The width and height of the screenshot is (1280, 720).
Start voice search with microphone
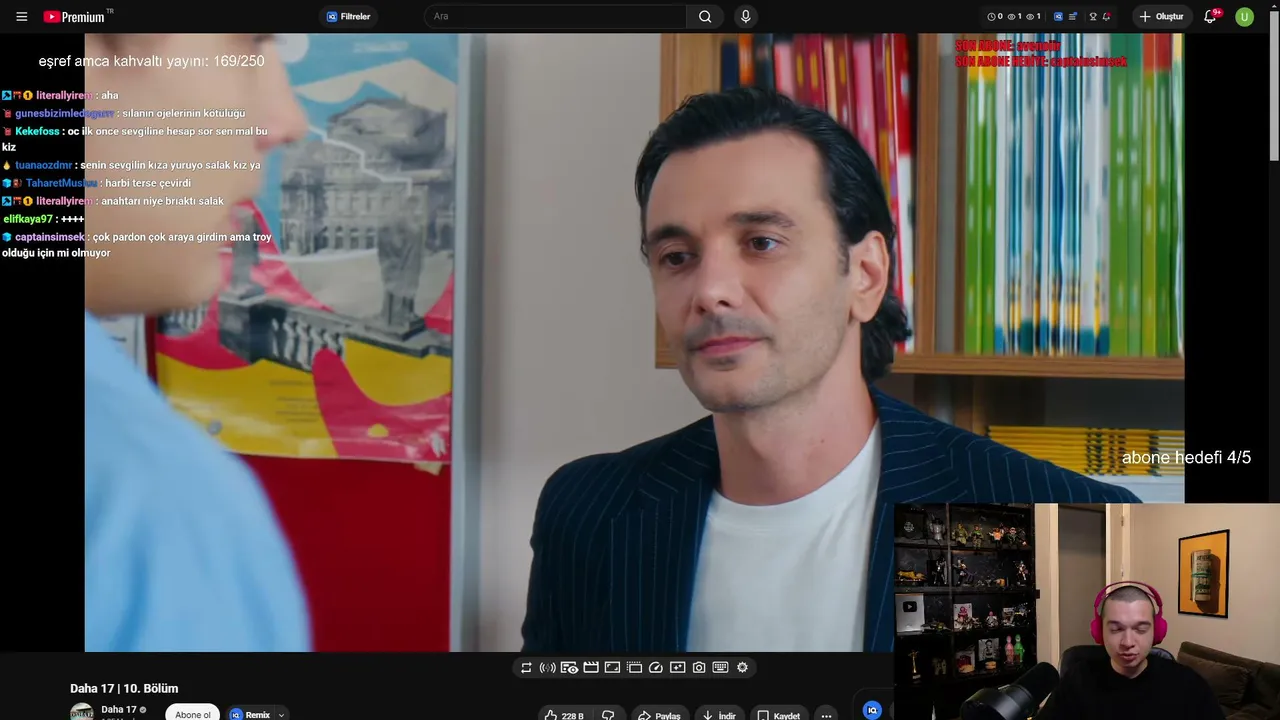[x=745, y=17]
